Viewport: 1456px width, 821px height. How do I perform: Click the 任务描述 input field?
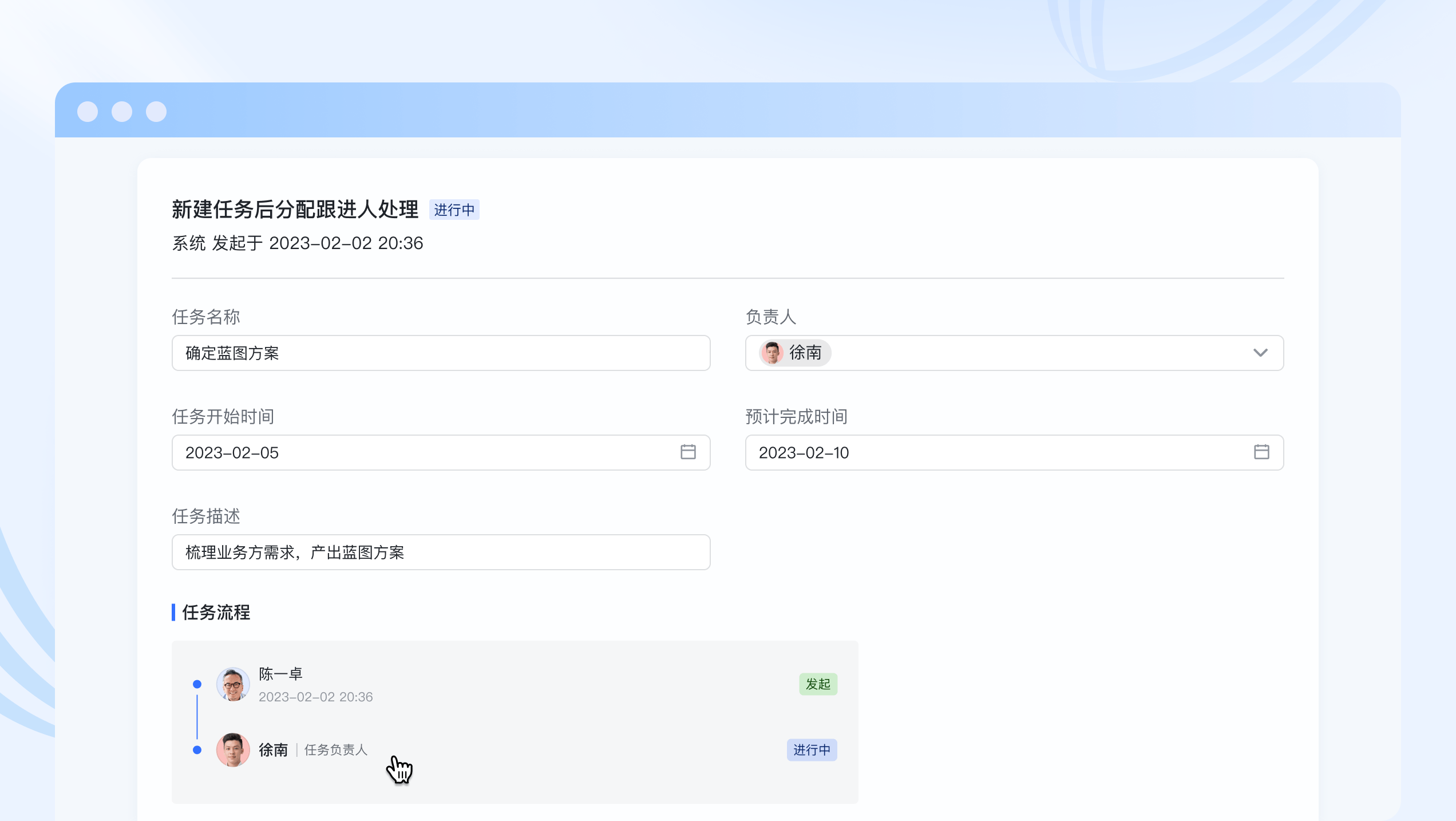[x=441, y=552]
